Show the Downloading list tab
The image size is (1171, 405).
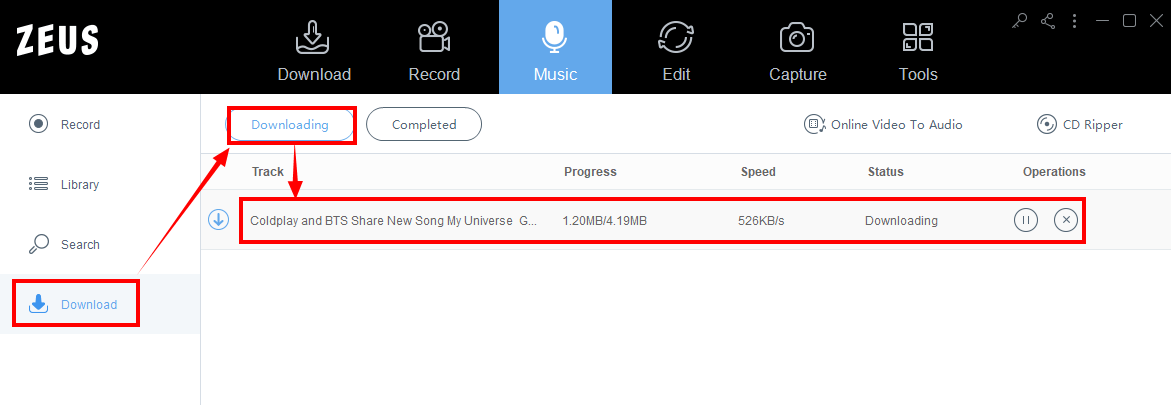(291, 125)
